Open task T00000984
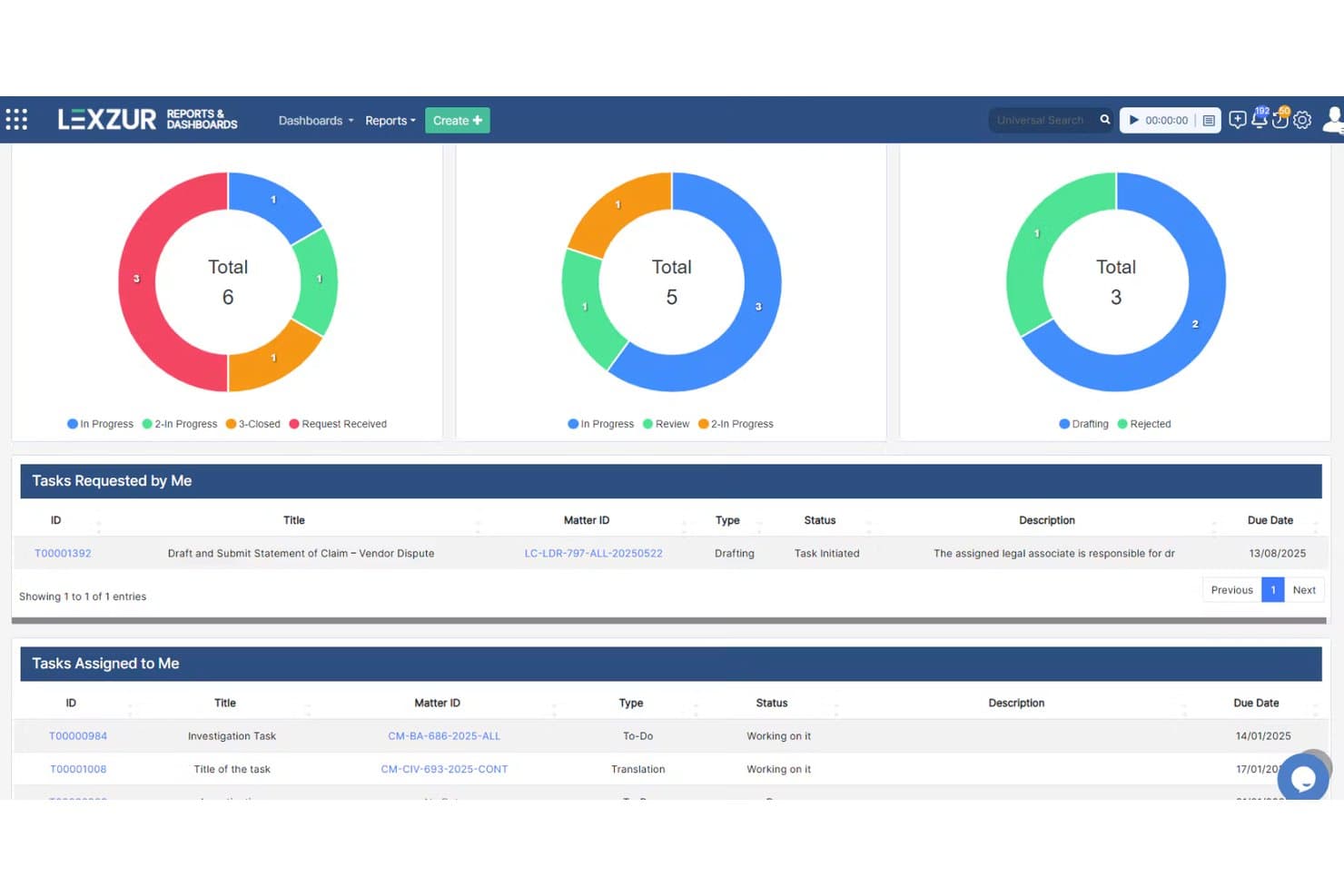The width and height of the screenshot is (1344, 896). tap(78, 736)
